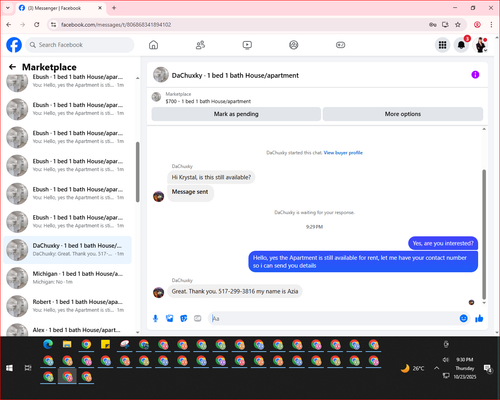Open Sticky Notes from taskbar
This screenshot has width=500, height=400.
(105, 344)
